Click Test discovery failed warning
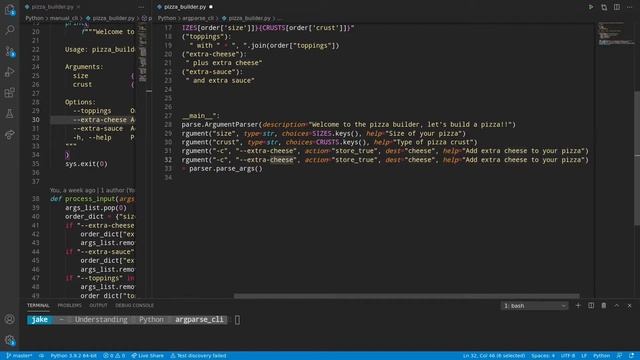 pyautogui.click(x=198, y=356)
